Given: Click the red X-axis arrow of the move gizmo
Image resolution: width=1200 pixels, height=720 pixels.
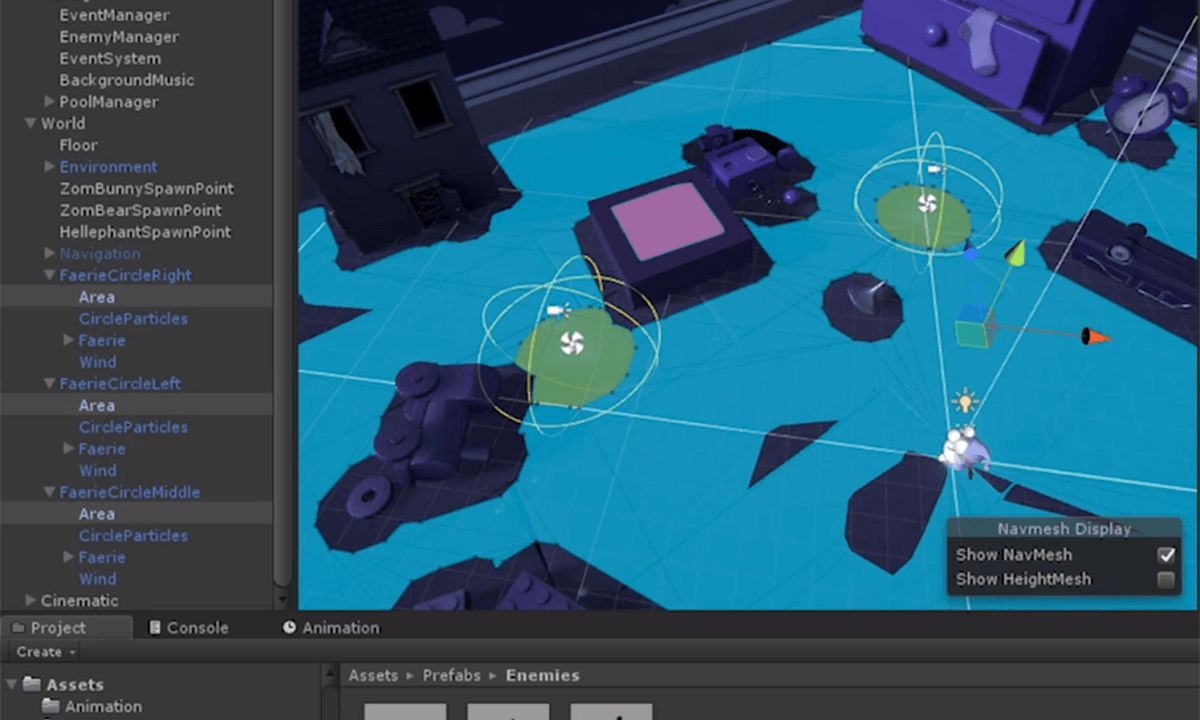Looking at the screenshot, I should 1096,337.
